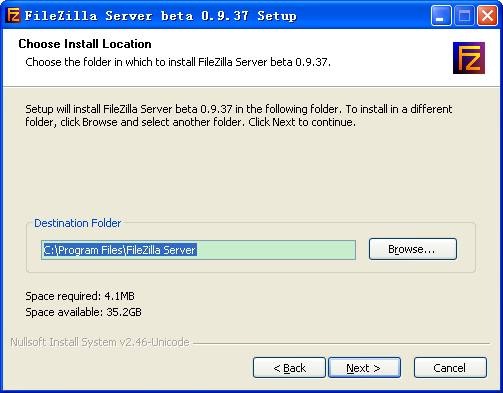Screen dimensions: 503x393
Task: Click the 'Destination Folder' group label
Action: click(78, 223)
